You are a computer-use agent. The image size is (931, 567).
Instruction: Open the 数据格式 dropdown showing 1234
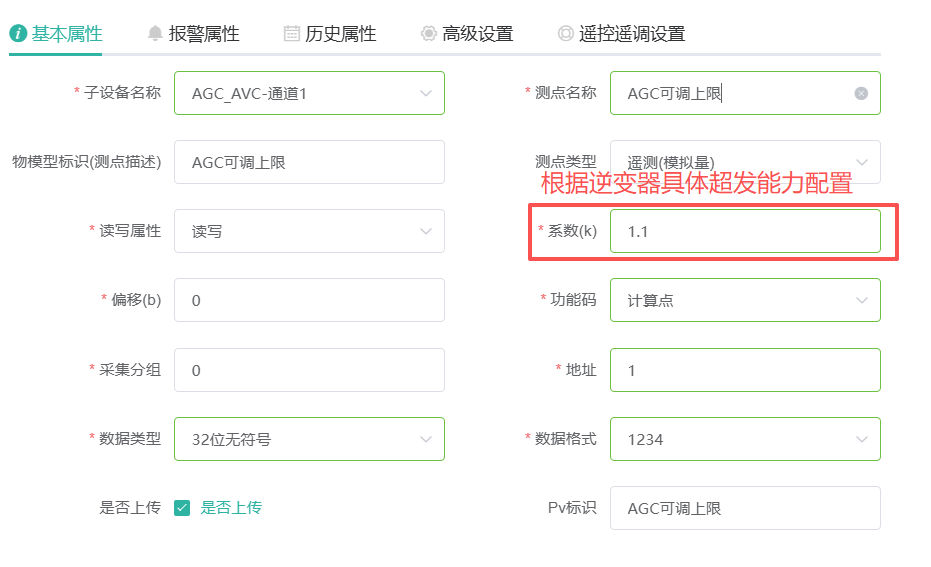tap(862, 439)
